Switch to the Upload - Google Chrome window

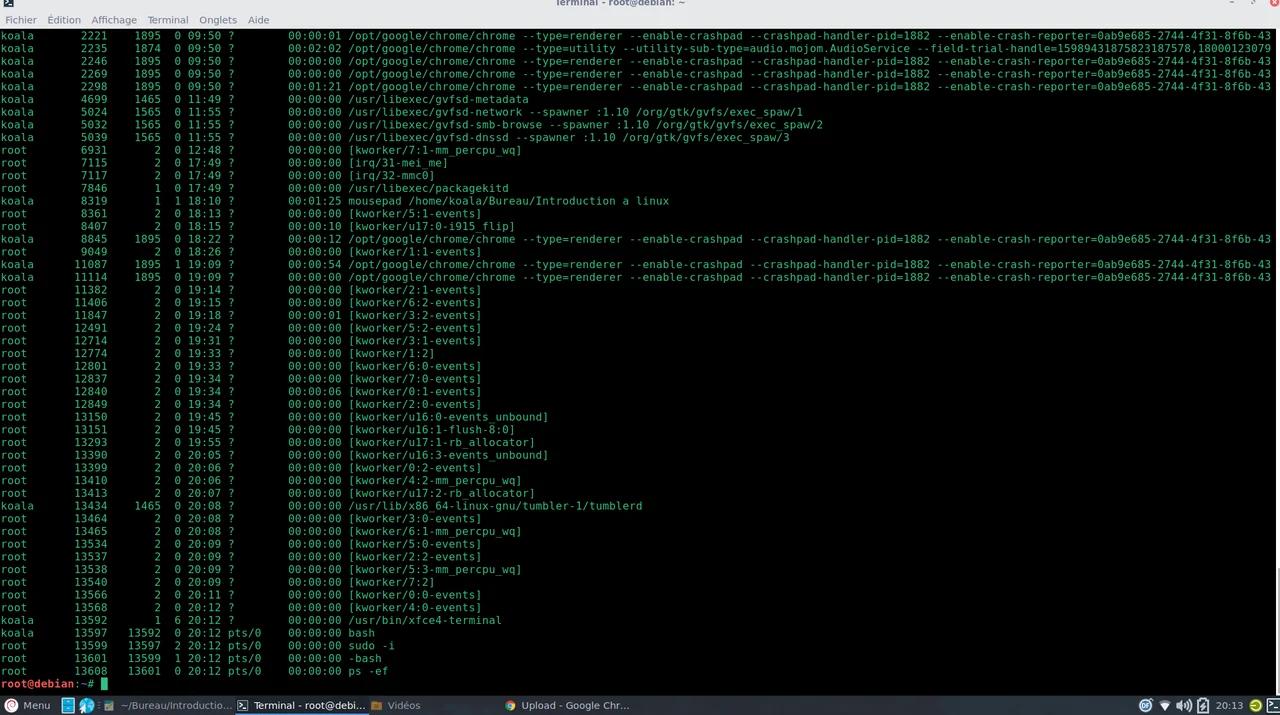(x=575, y=705)
